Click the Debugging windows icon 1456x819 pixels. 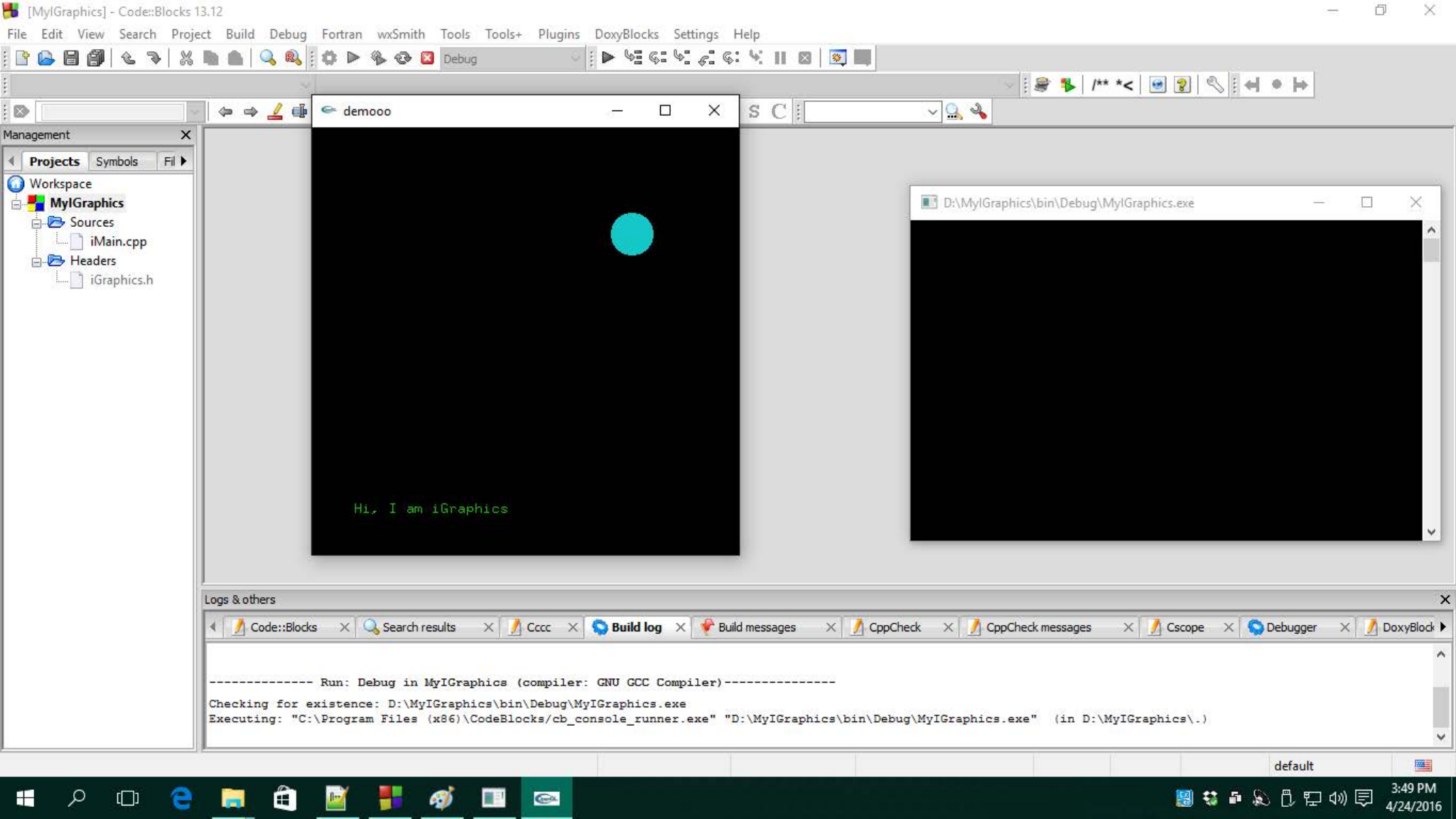tap(838, 58)
